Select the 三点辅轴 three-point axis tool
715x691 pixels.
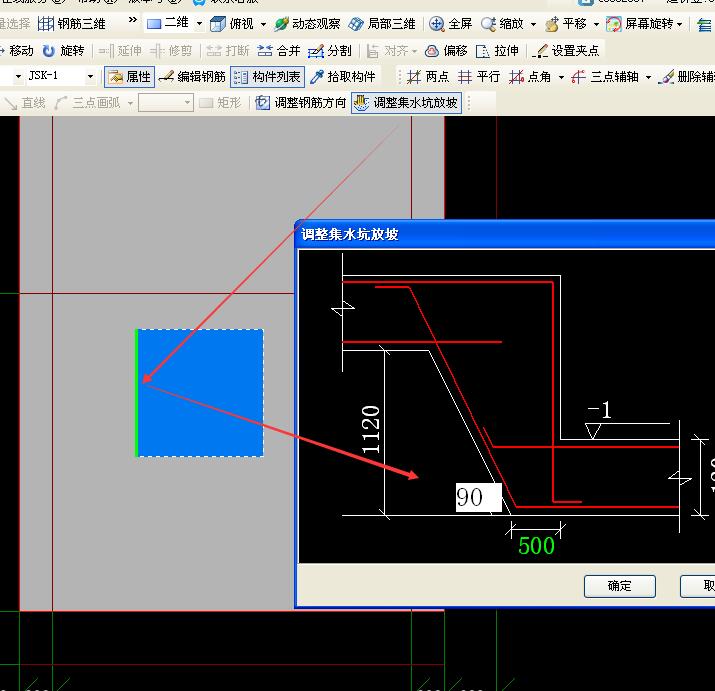(x=605, y=77)
